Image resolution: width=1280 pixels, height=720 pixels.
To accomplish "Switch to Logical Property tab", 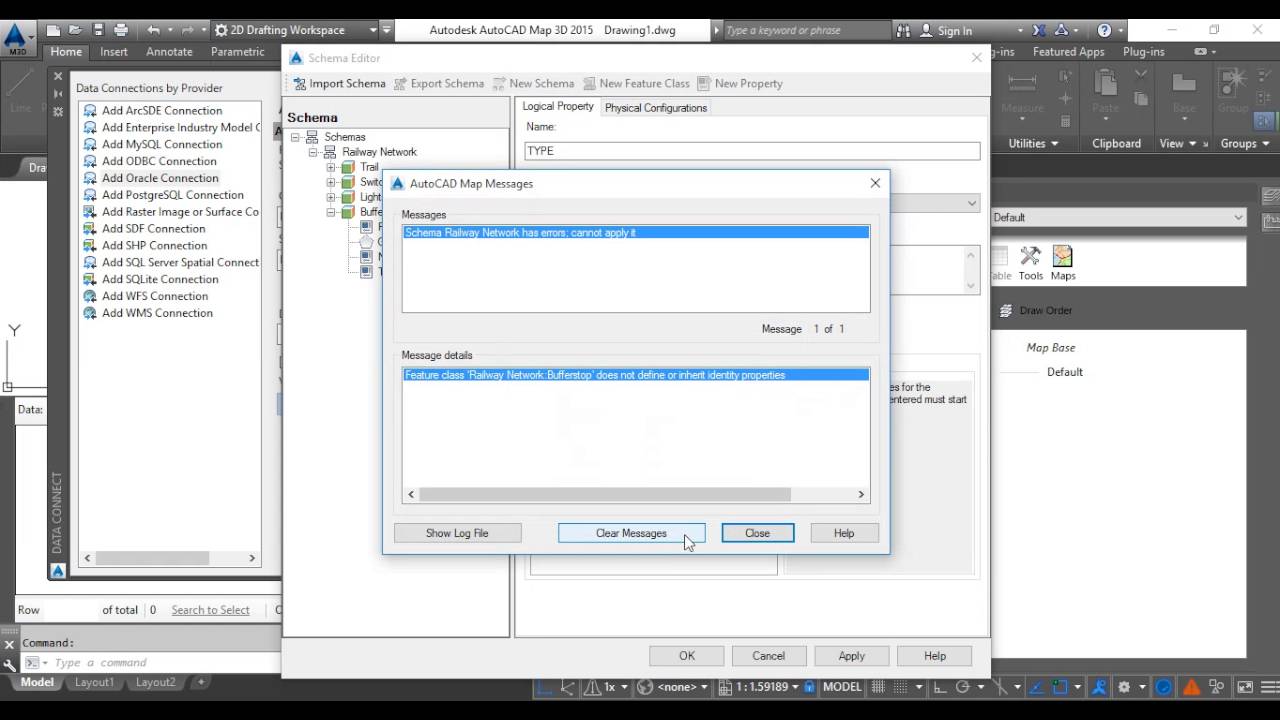I will tap(558, 106).
